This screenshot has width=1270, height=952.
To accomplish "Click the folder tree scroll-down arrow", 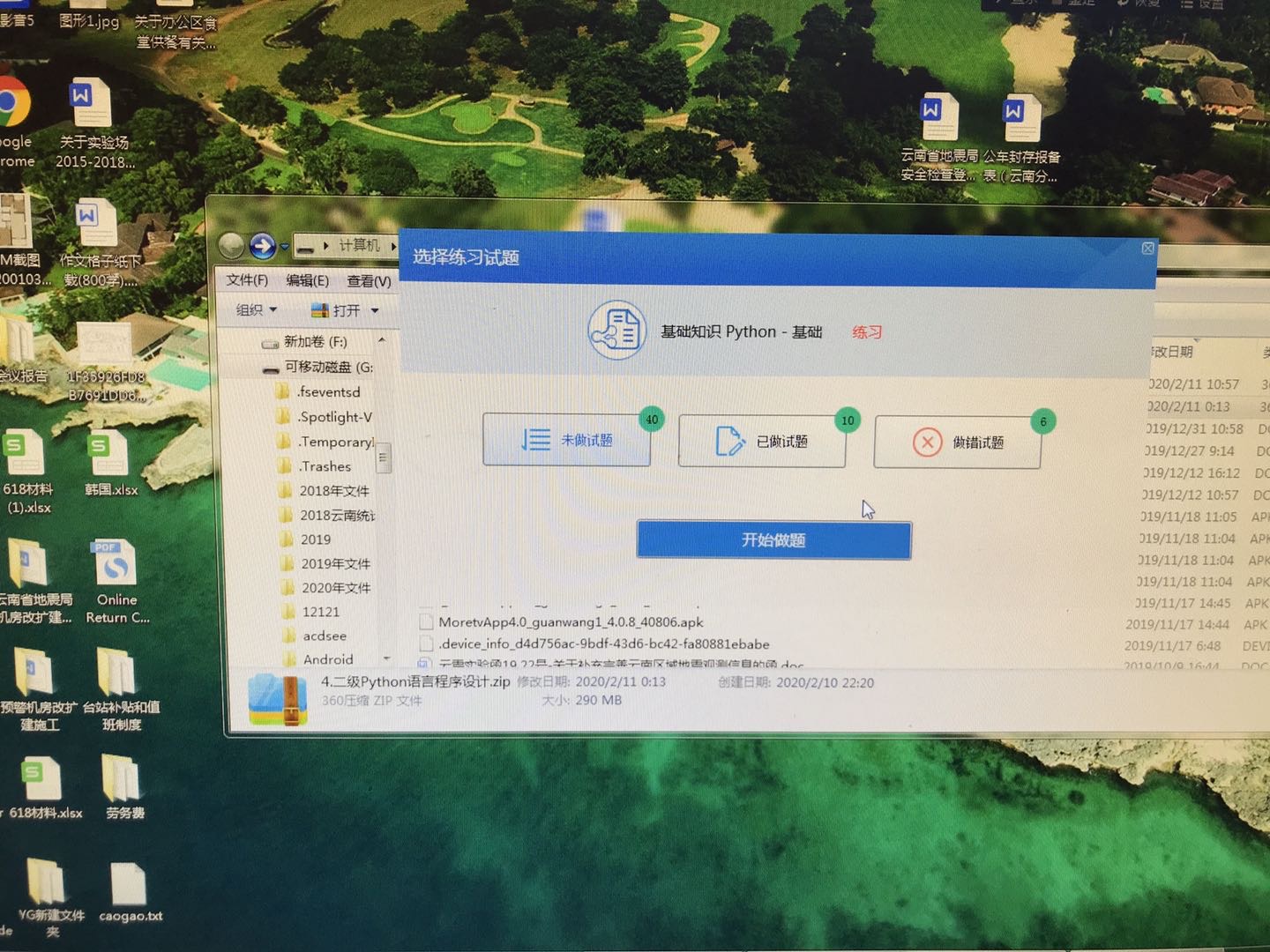I will 386,658.
